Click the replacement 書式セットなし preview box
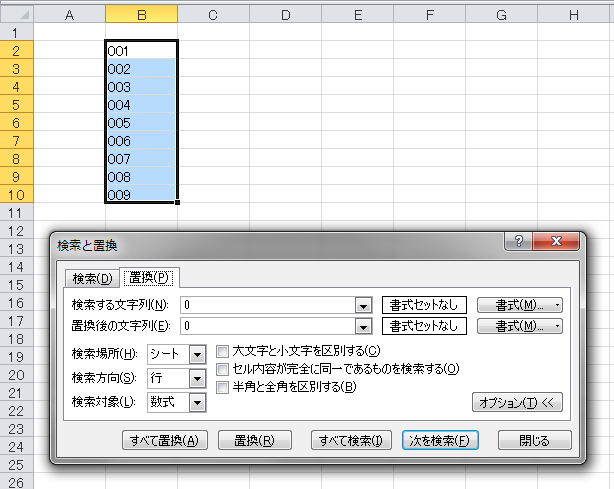Screen dimensions: 614x489 point(424,326)
